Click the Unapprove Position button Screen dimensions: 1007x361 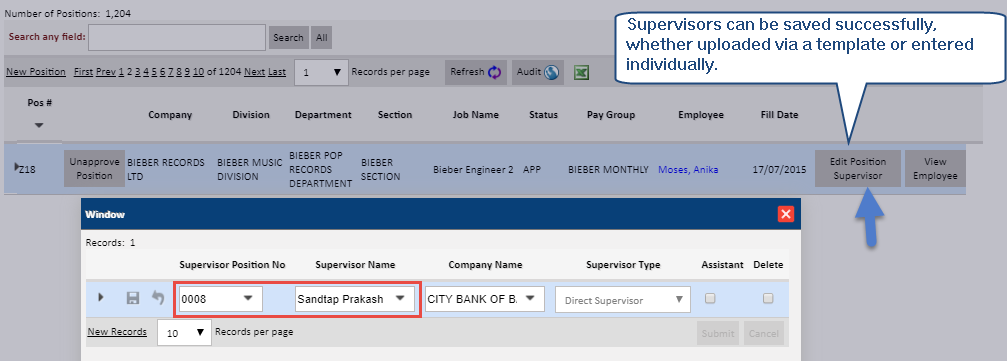point(94,169)
